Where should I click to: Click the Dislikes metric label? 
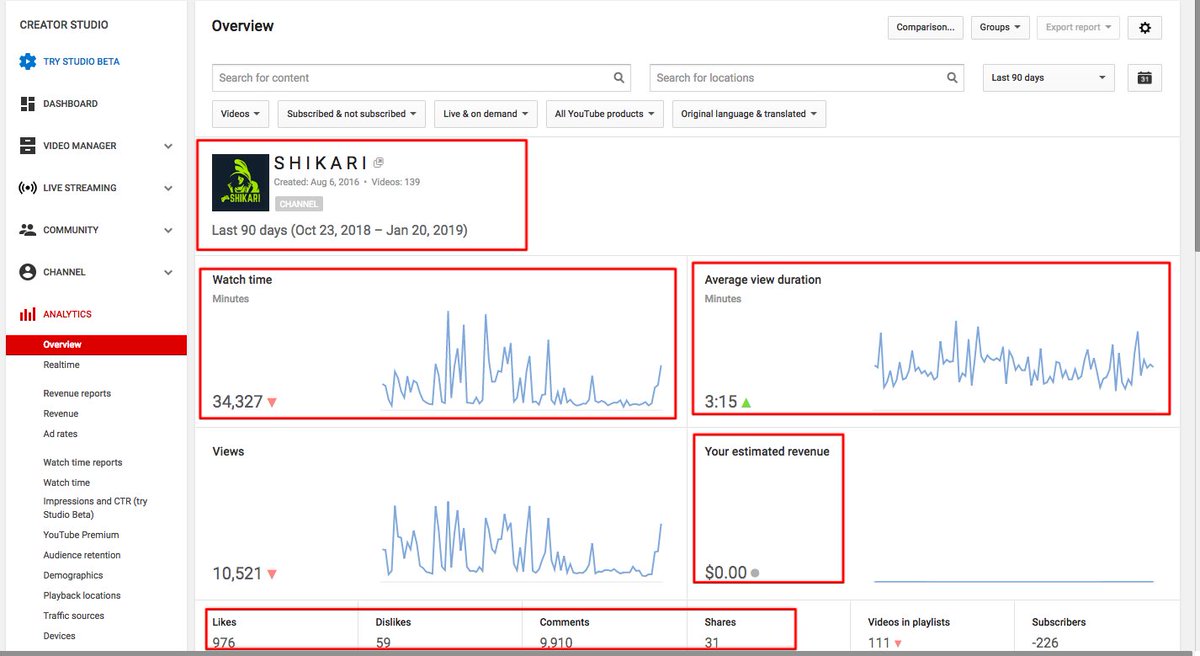point(393,622)
